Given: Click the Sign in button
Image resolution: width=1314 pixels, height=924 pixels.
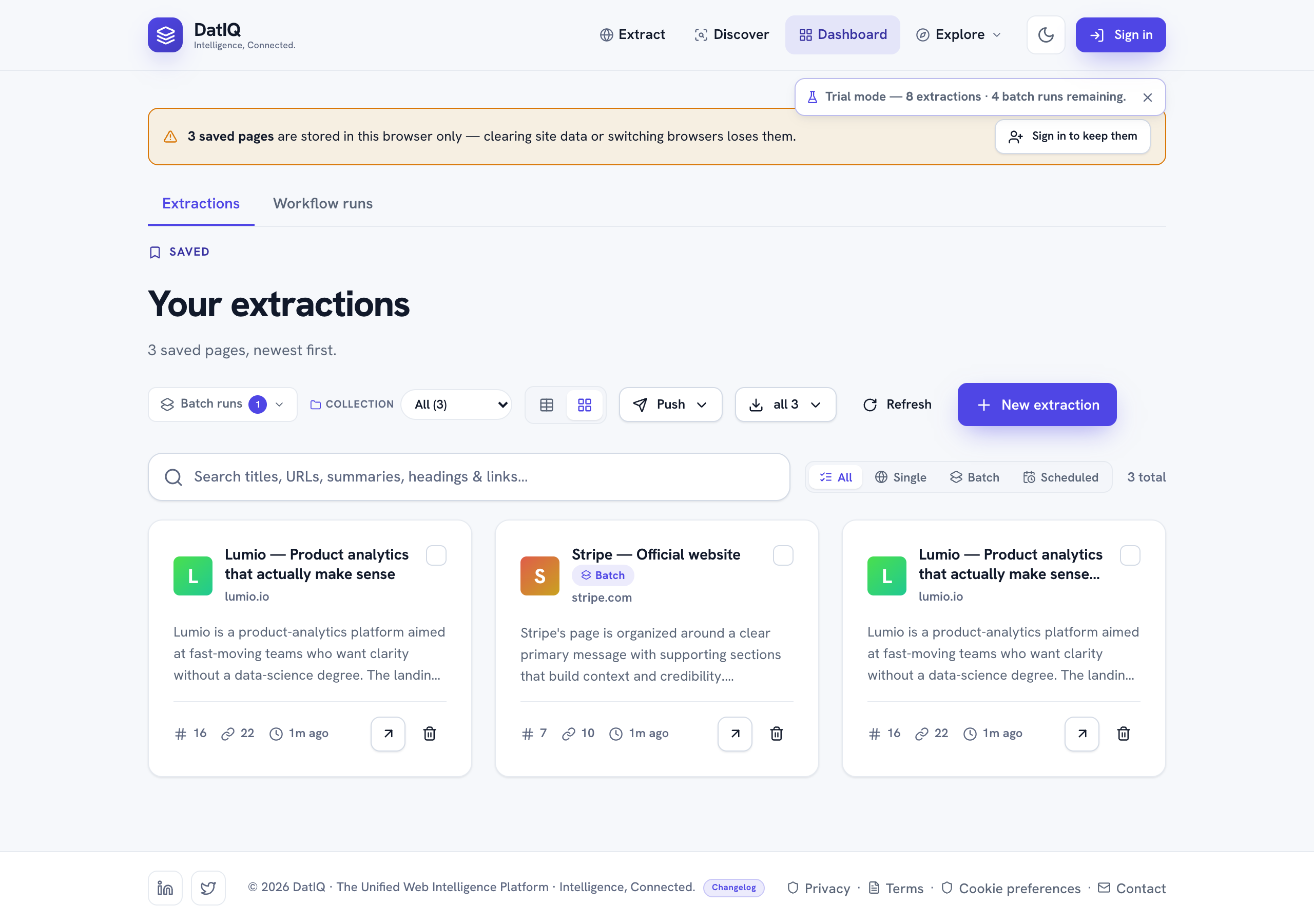Looking at the screenshot, I should (1120, 35).
